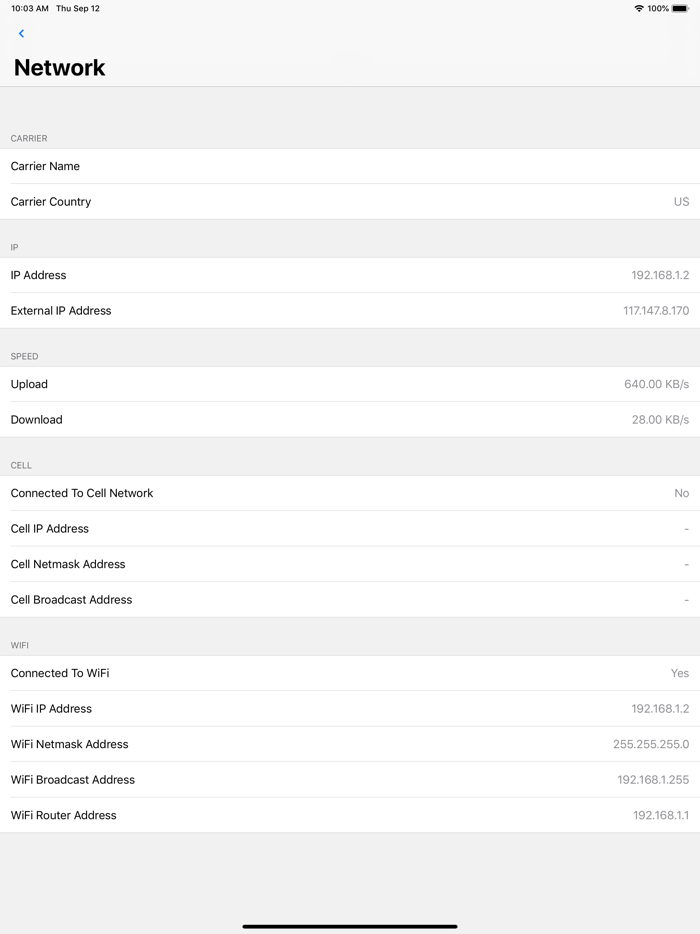Tap the Upload speed row showing 640.00 KB/s
Image resolution: width=700 pixels, height=934 pixels.
350,384
